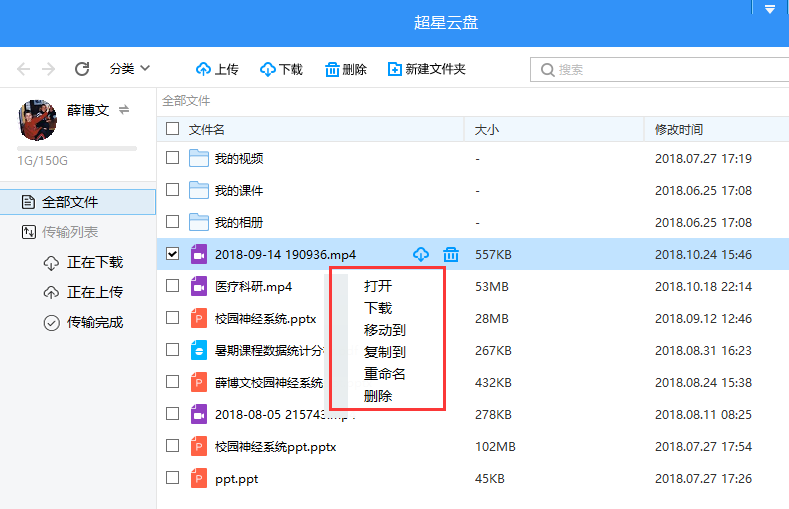Check the box for 校园神经系统.pptx

click(173, 318)
